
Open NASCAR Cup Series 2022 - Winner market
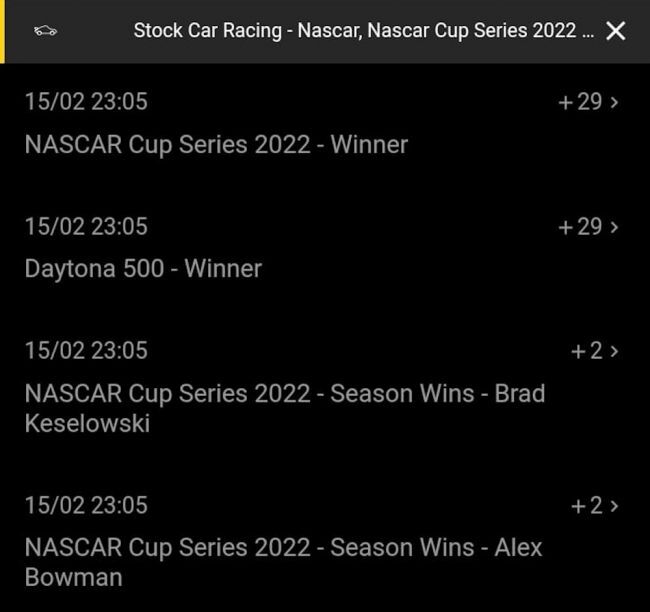(216, 145)
